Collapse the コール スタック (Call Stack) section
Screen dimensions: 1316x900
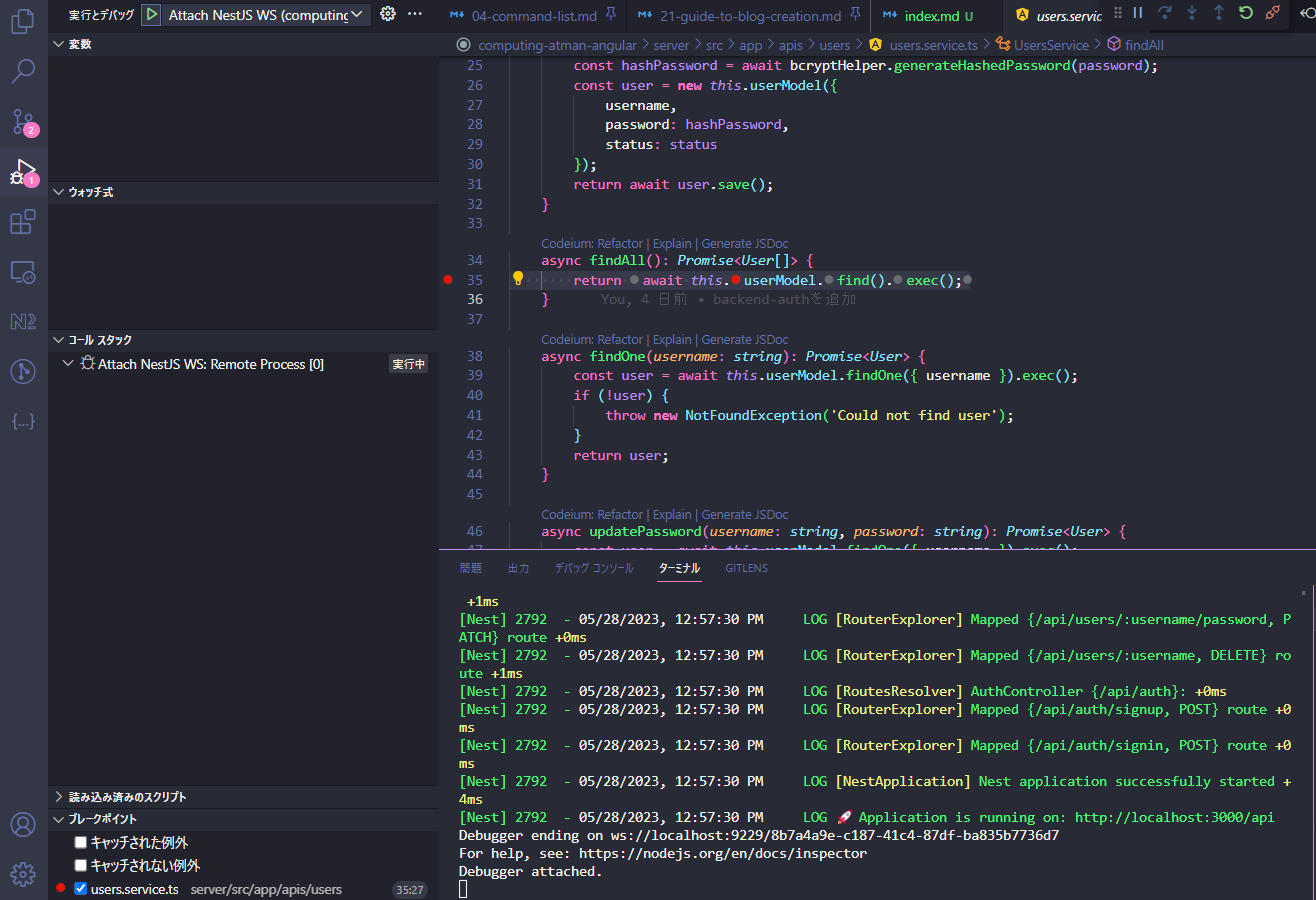[243, 340]
